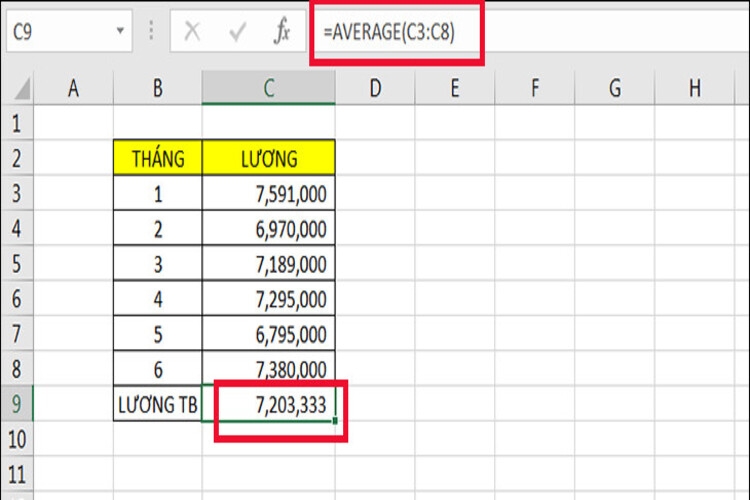Select month cell B8 containing 6
Screen dimensions: 750x500
[x=158, y=369]
